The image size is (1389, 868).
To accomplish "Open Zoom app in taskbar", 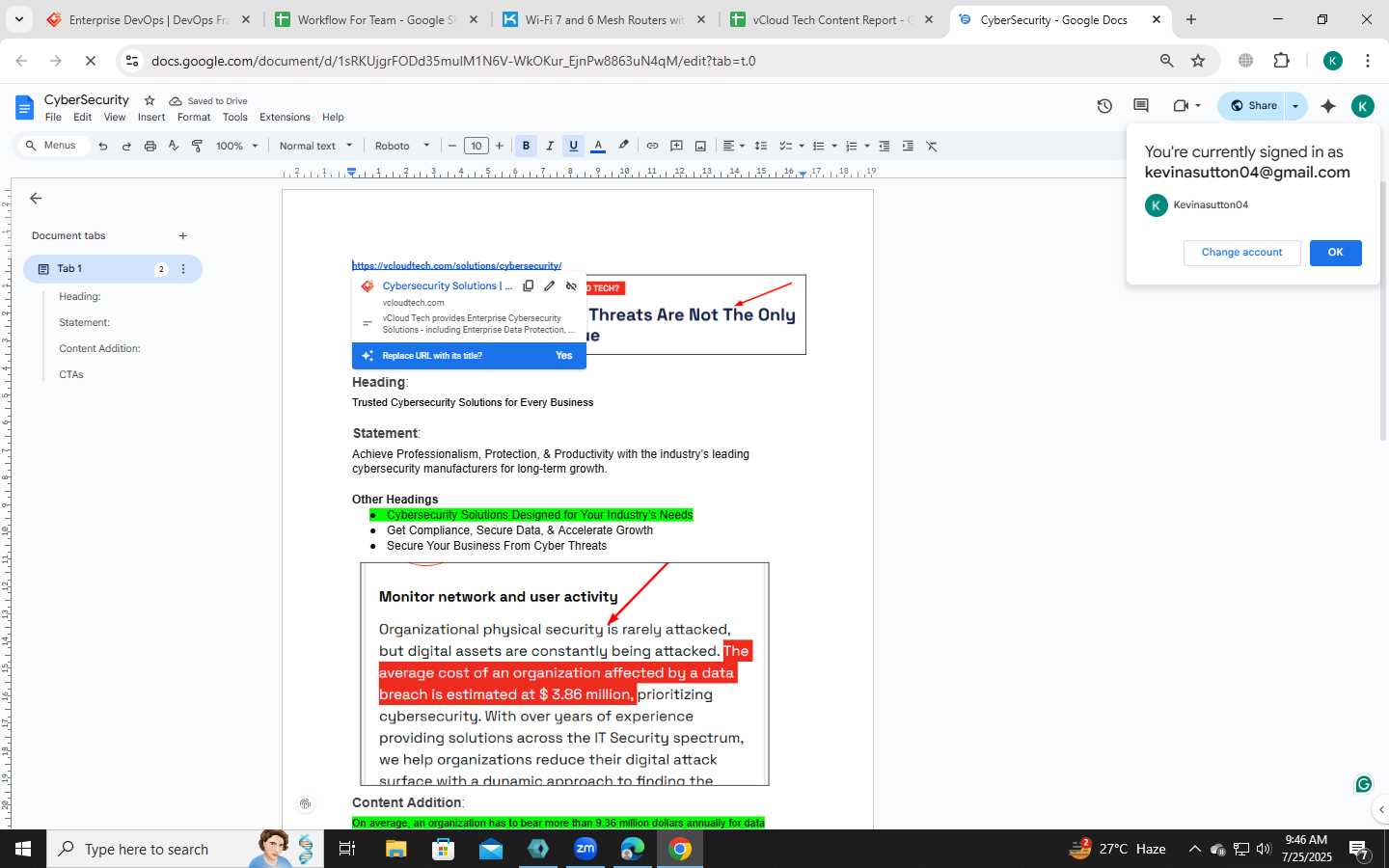I will [x=585, y=849].
